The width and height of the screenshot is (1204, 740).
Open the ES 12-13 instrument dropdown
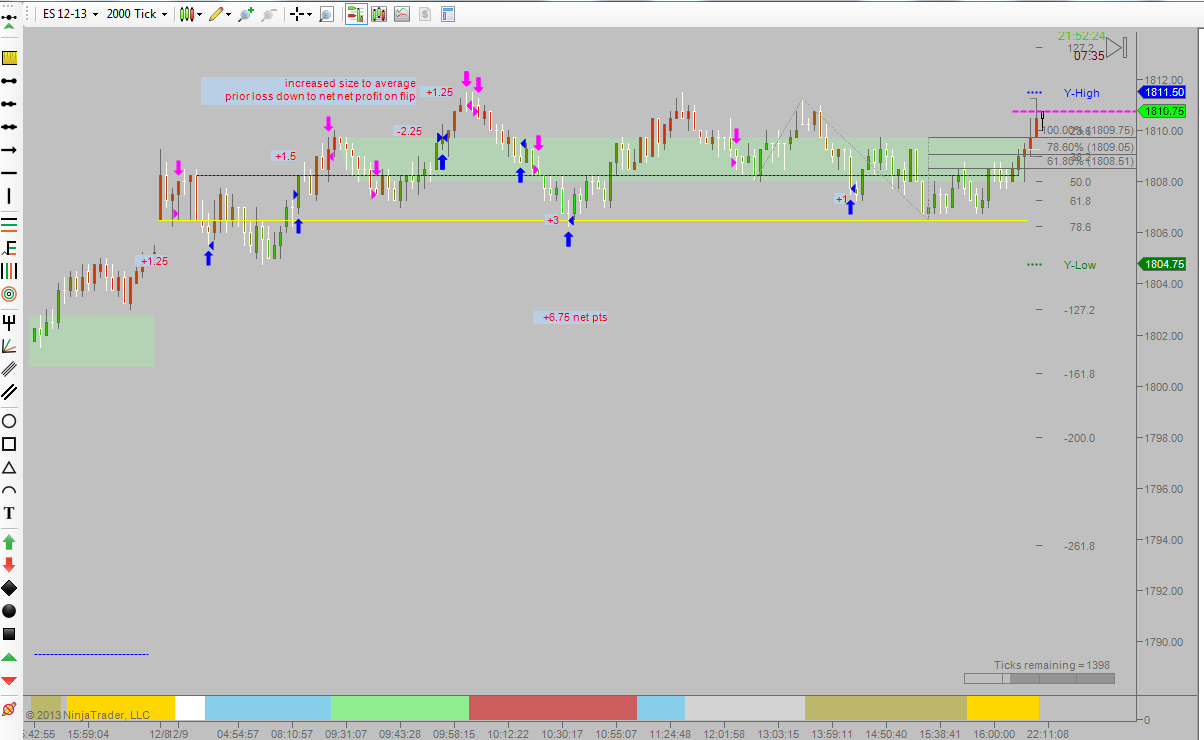point(70,14)
